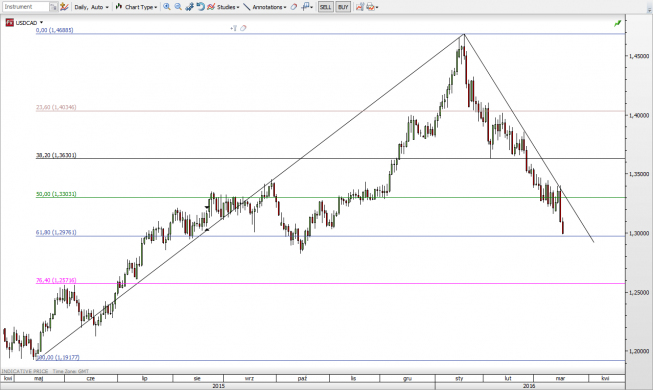Open the print chart dropdown icon
Viewport: 653px width, 390px height.
[372, 7]
